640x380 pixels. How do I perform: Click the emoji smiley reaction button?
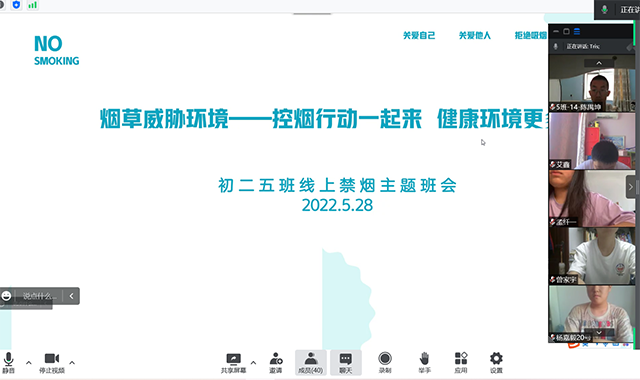7,296
